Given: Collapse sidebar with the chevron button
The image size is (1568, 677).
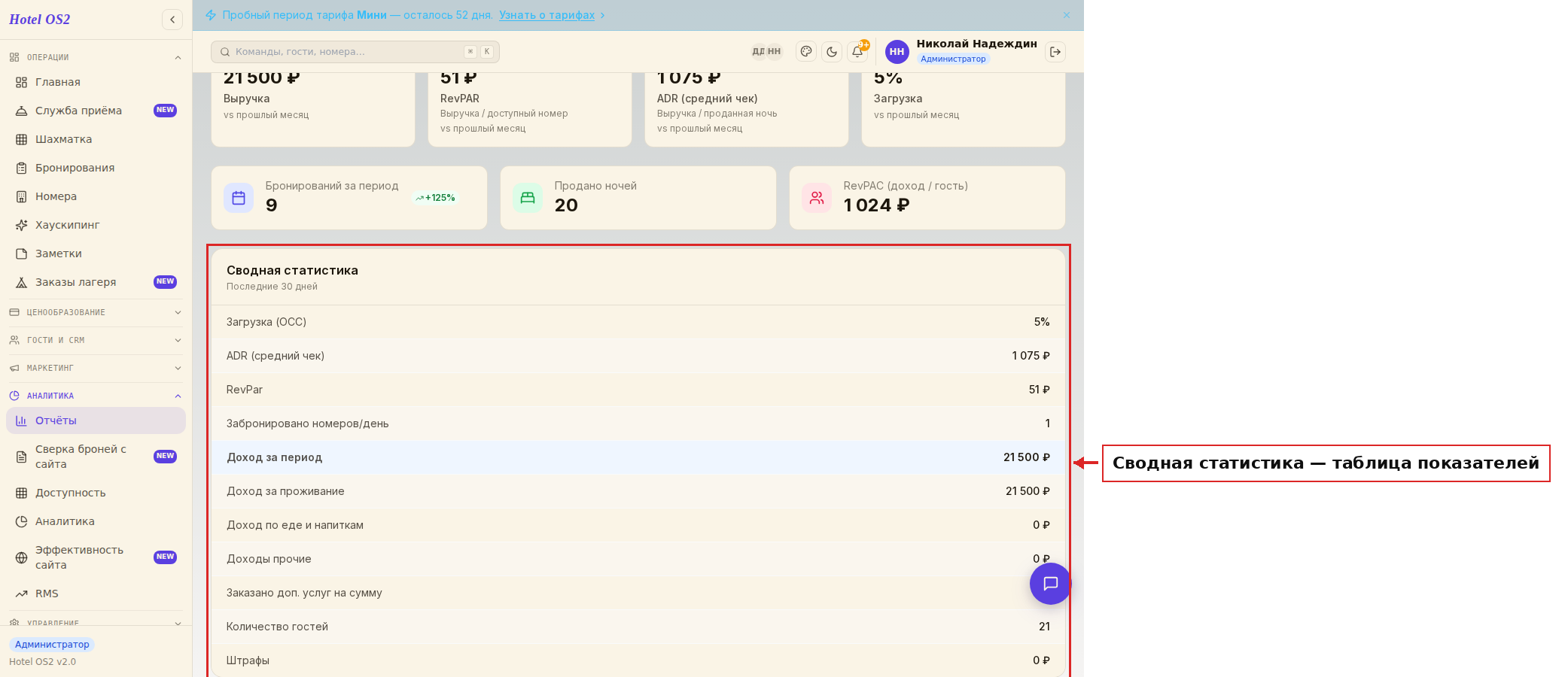Looking at the screenshot, I should [172, 20].
